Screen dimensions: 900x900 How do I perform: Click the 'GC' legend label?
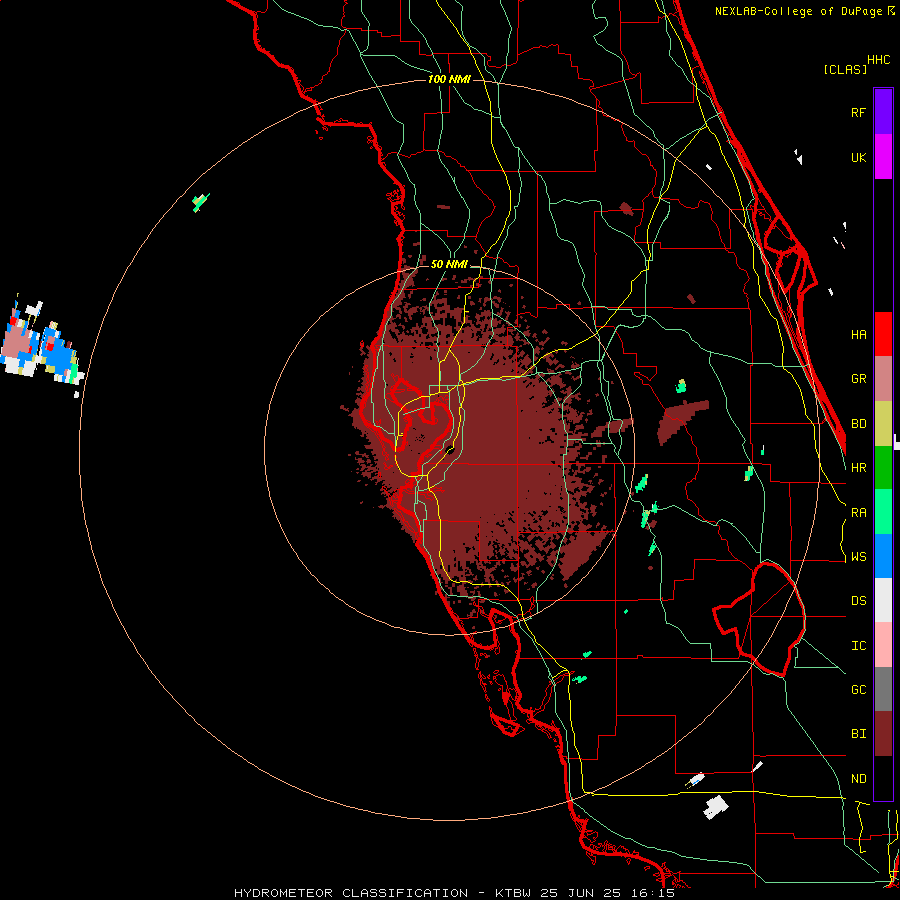(858, 690)
